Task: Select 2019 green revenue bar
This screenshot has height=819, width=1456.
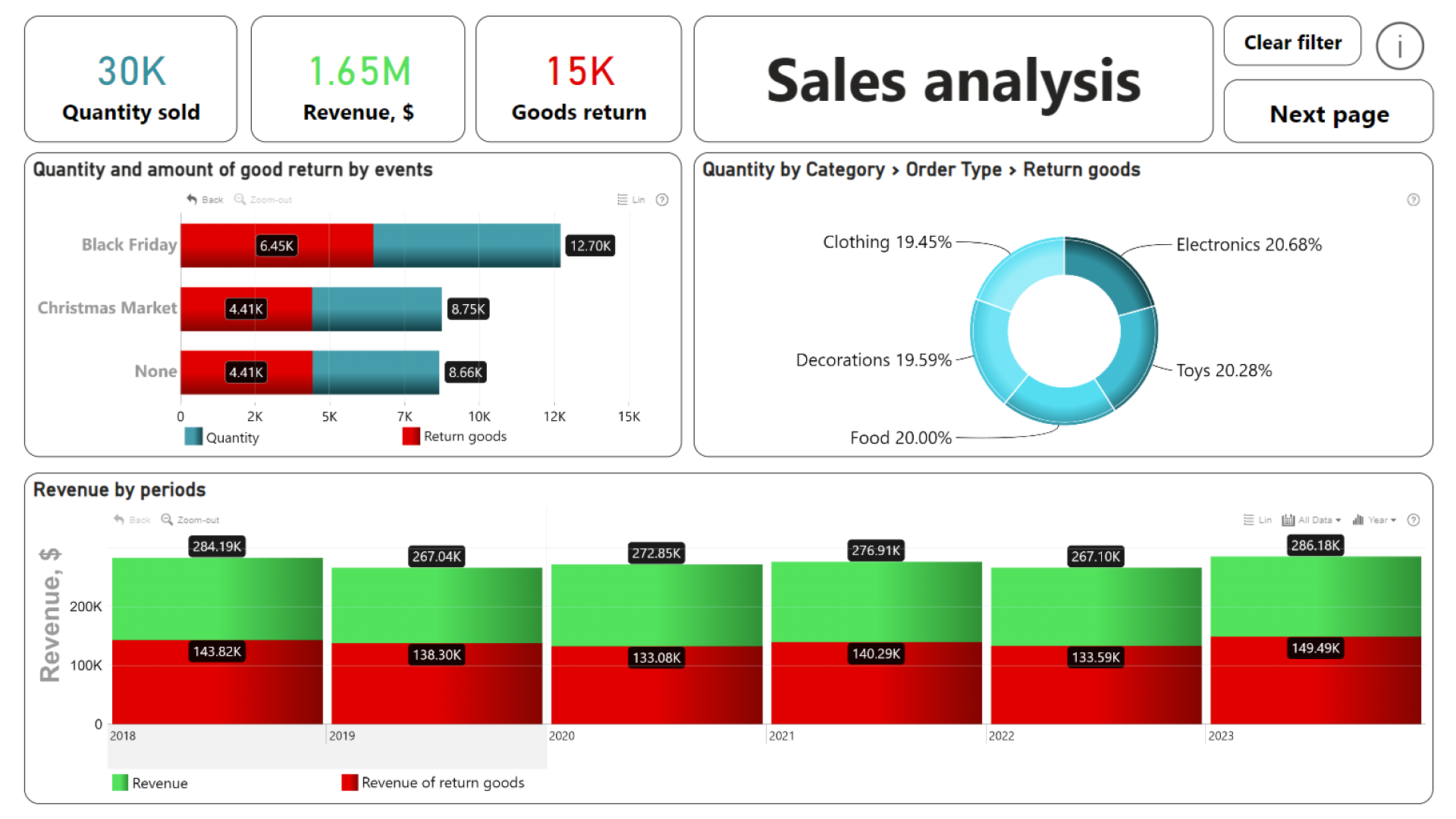Action: pyautogui.click(x=437, y=605)
